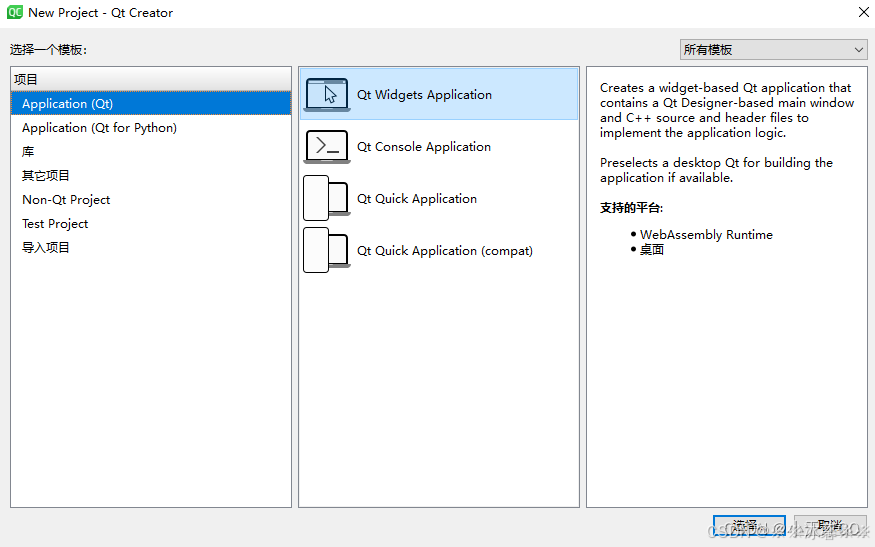The width and height of the screenshot is (875, 547).
Task: Confirm with the 选择 button
Action: tap(749, 526)
